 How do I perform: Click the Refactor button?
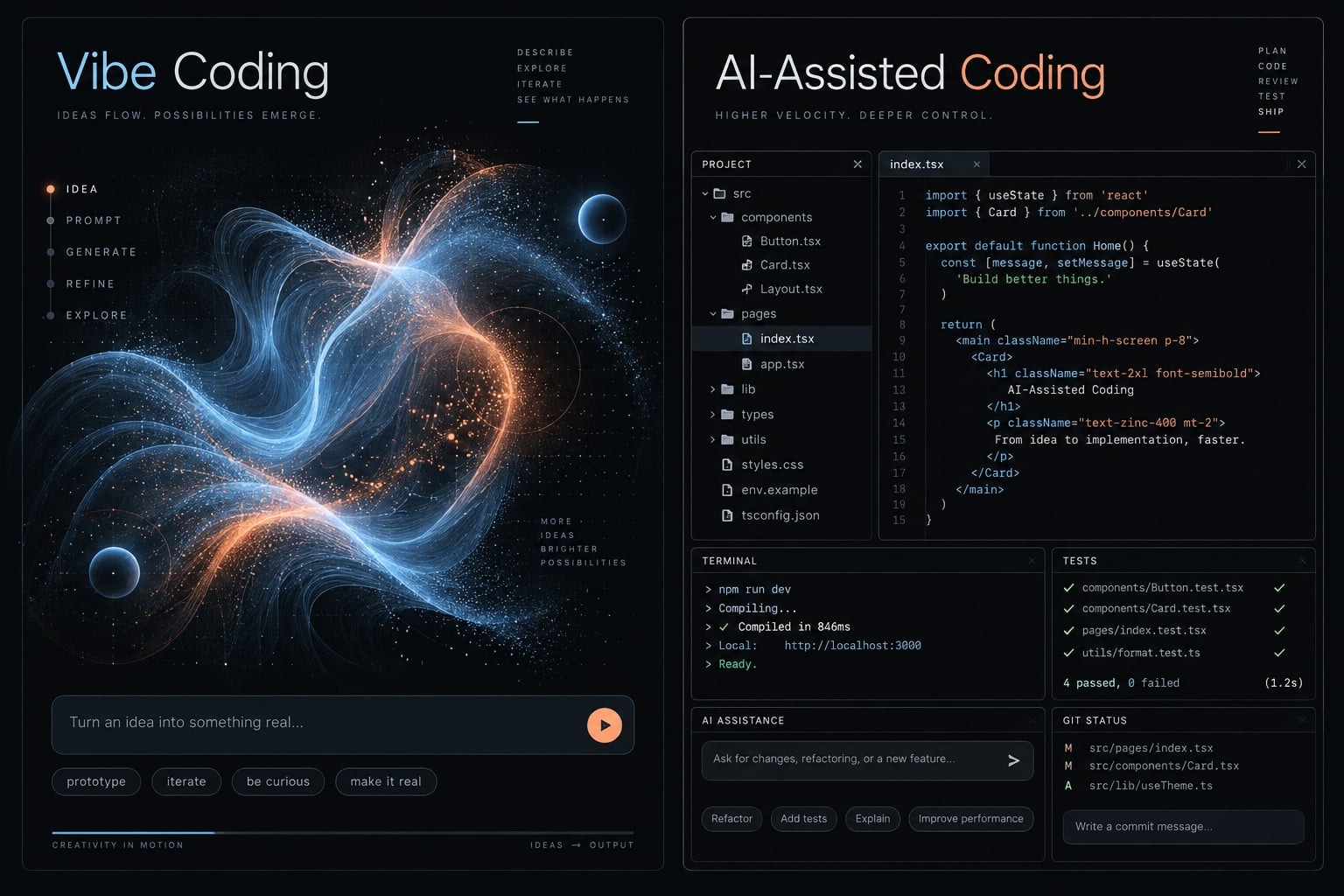tap(731, 819)
